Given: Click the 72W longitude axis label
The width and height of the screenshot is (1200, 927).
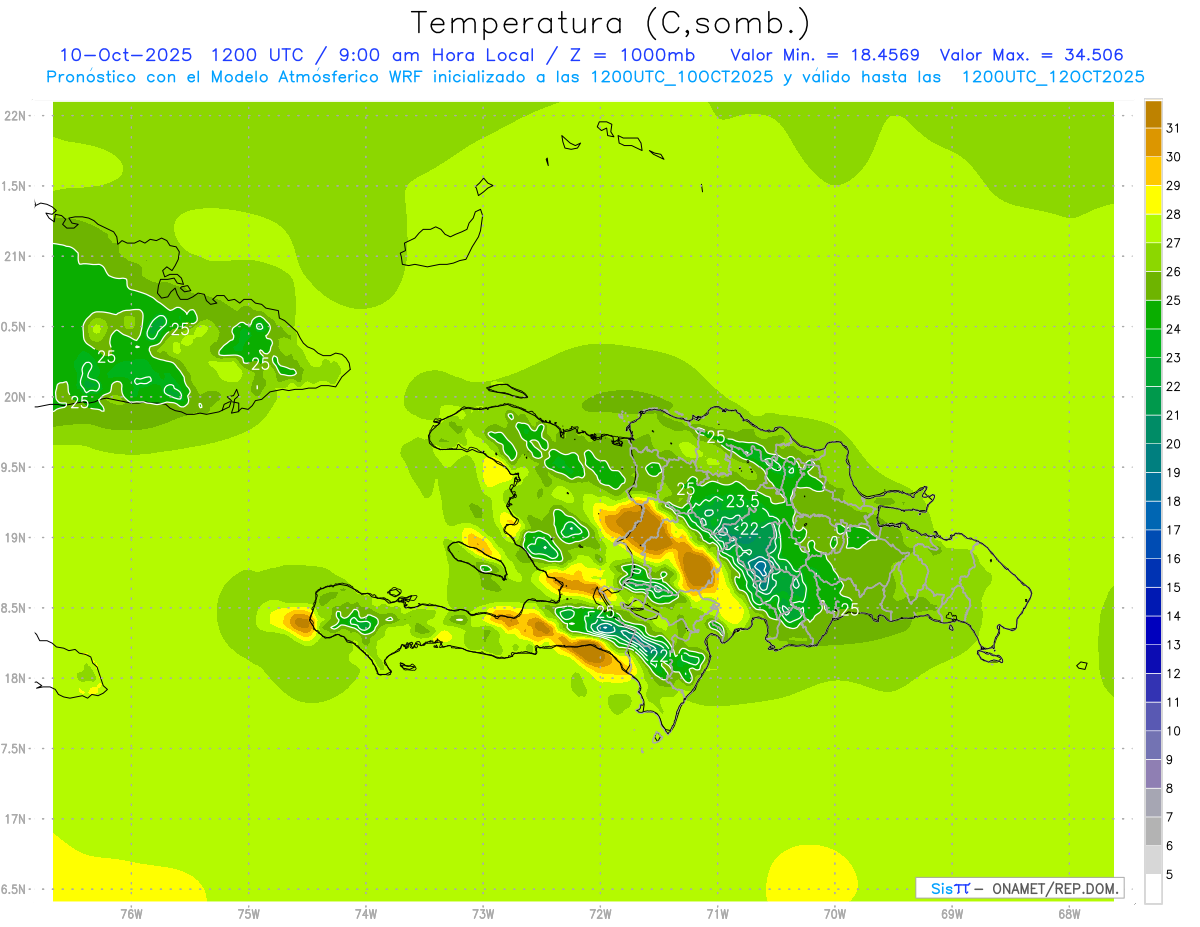Looking at the screenshot, I should tap(600, 913).
